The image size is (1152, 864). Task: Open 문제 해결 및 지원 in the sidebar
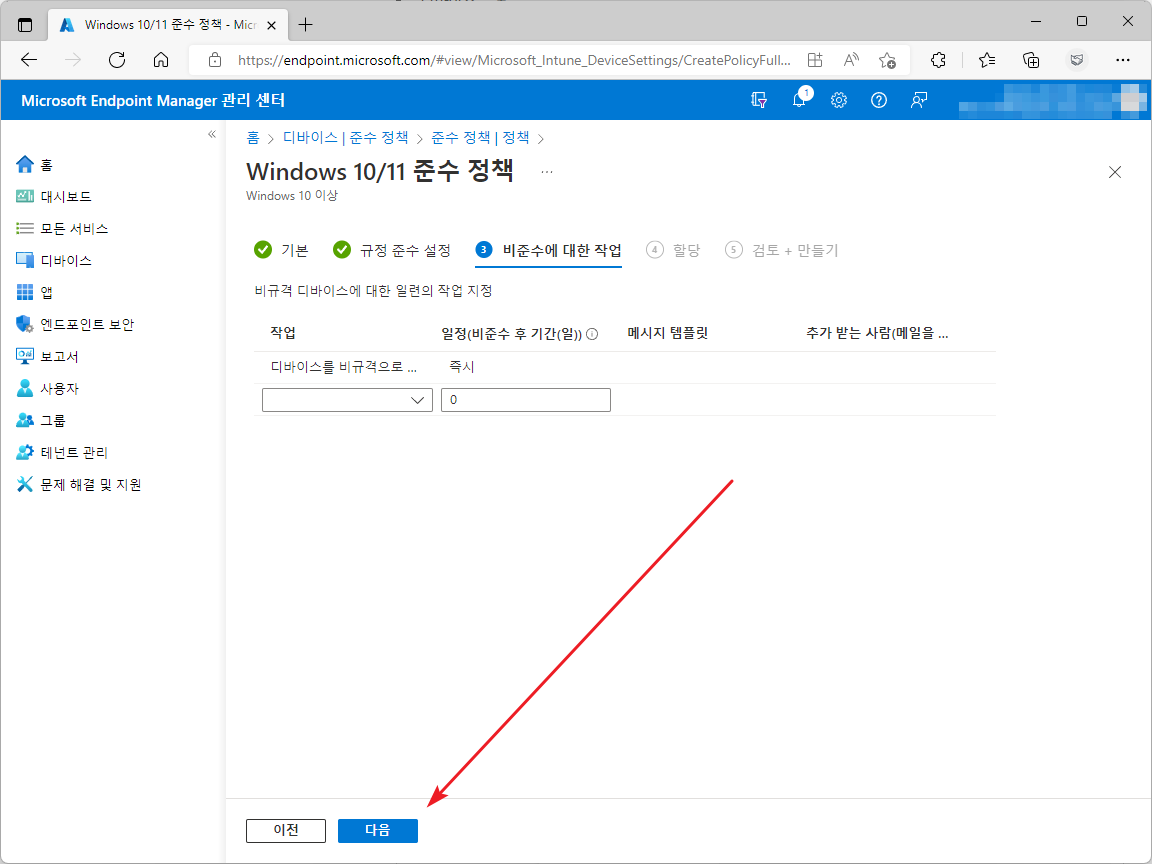pyautogui.click(x=79, y=485)
